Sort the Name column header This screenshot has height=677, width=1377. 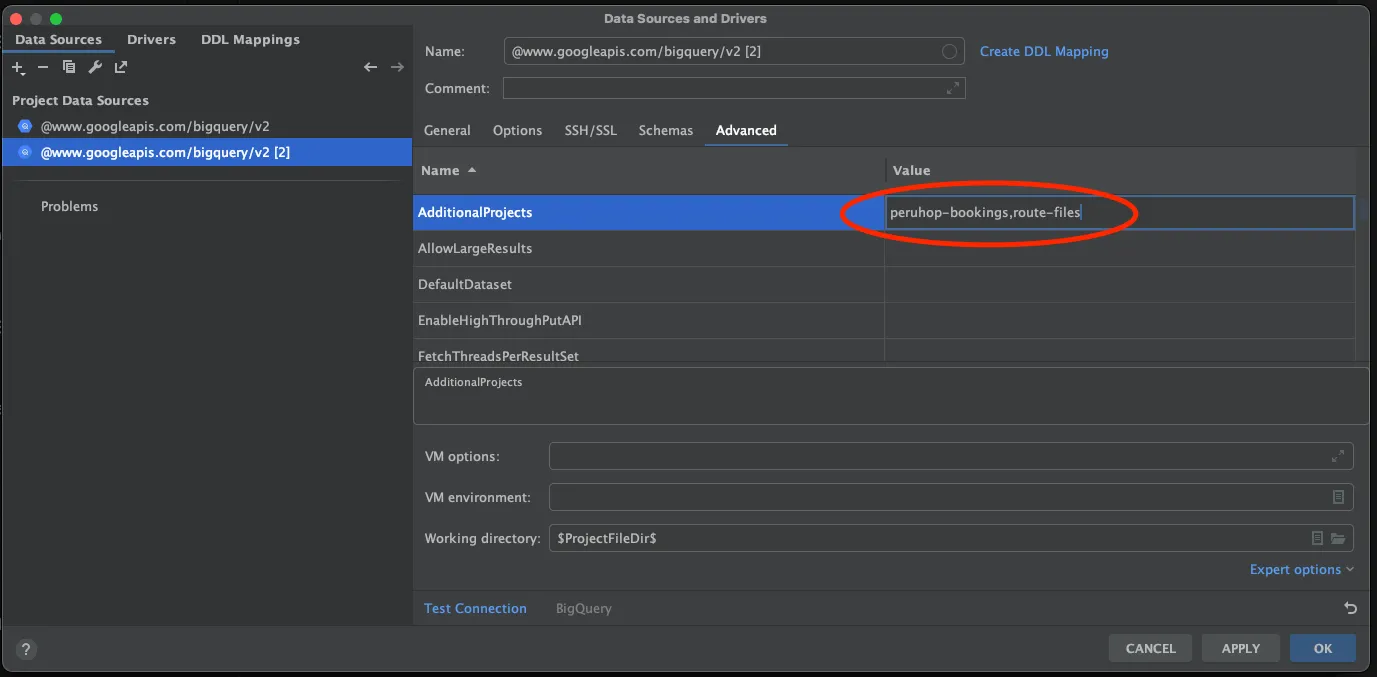coord(448,171)
